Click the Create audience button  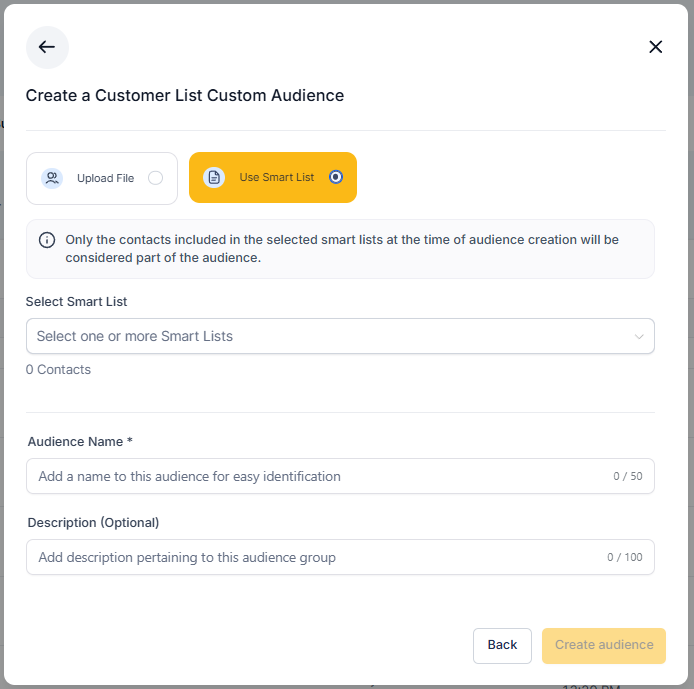(604, 645)
